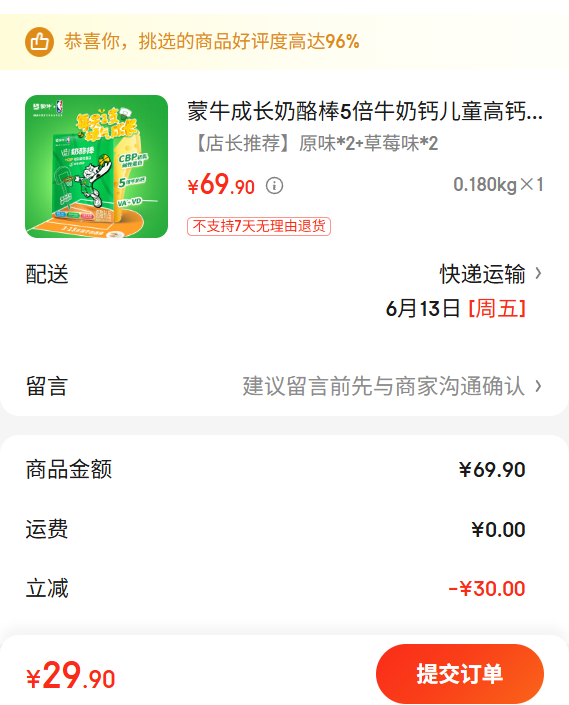569x705 pixels.
Task: Open price info icon next to ¥69.90
Action: pos(274,185)
